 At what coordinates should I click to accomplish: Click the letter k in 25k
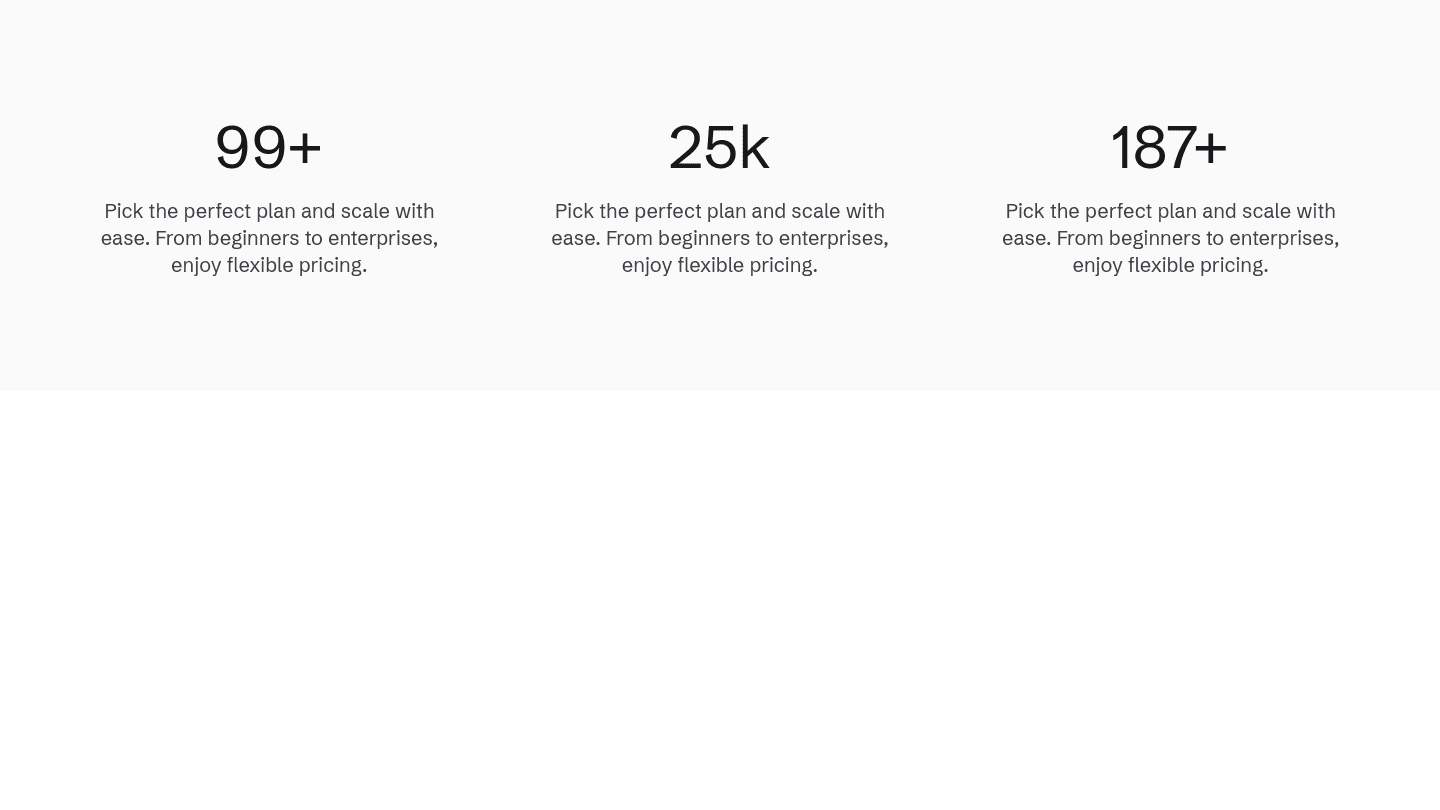[754, 148]
